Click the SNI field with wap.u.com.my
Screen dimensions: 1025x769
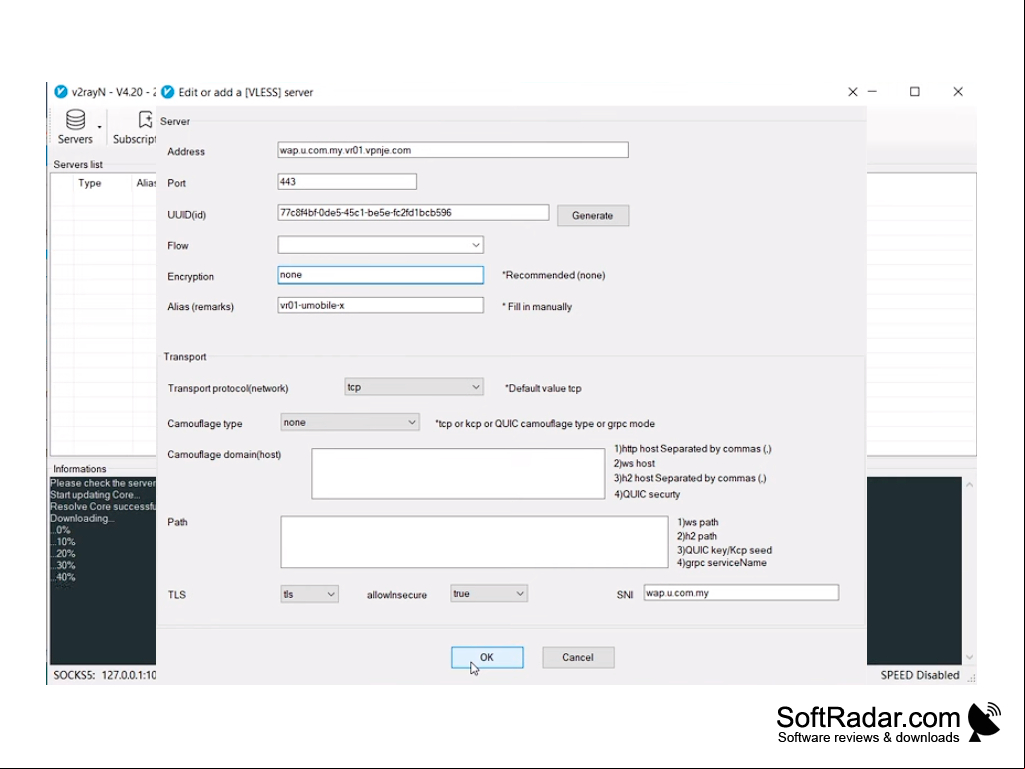point(741,593)
